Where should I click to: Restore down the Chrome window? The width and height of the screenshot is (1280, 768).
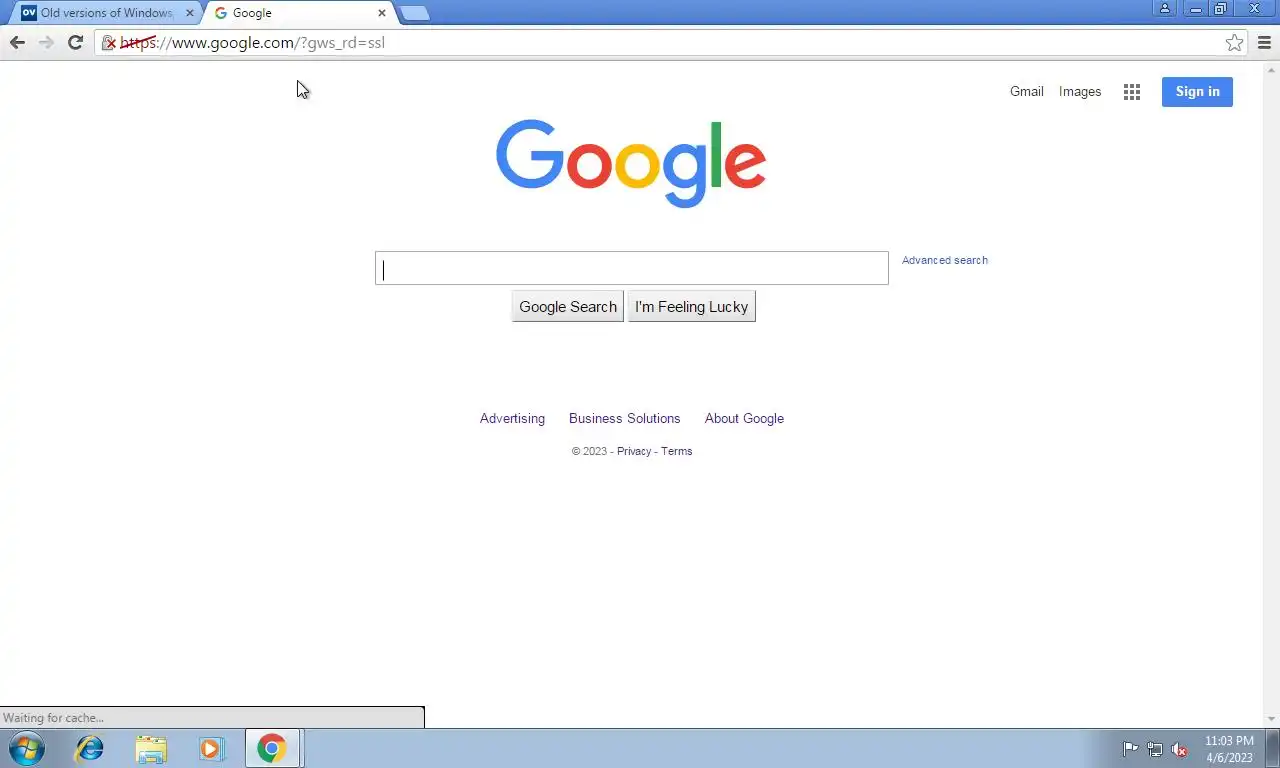1220,8
